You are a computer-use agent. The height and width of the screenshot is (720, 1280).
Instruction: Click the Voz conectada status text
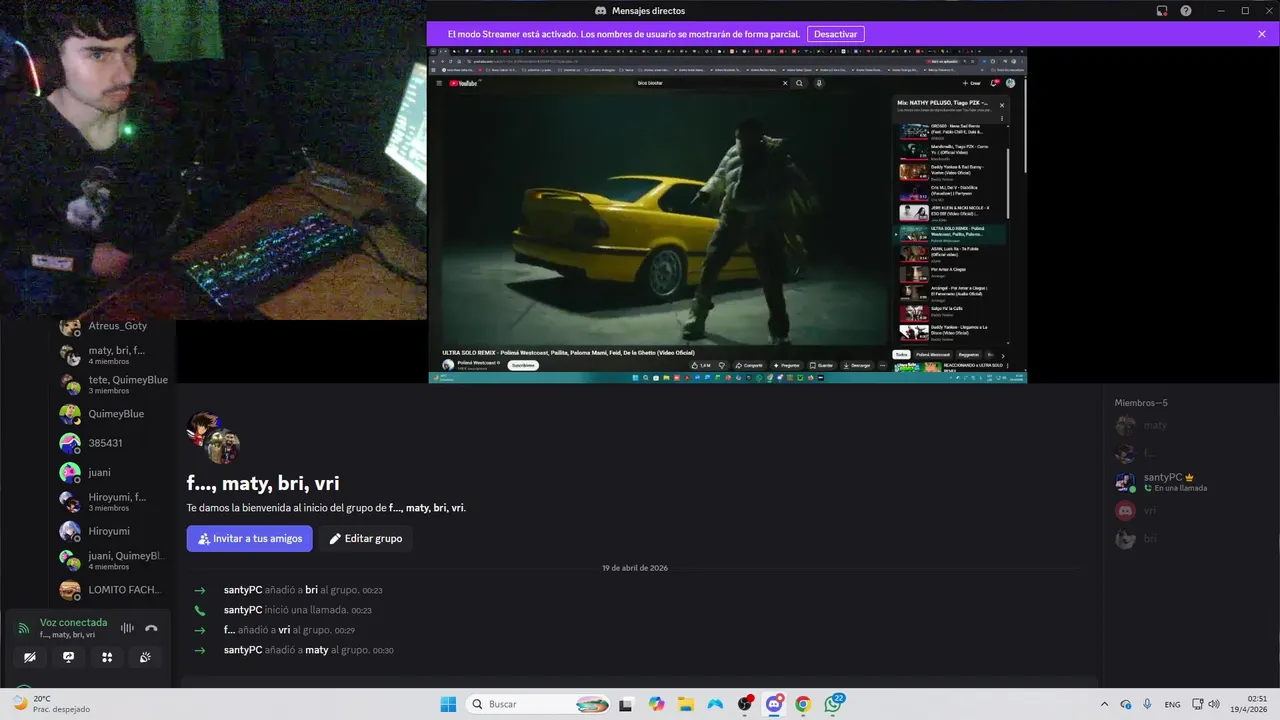point(73,622)
